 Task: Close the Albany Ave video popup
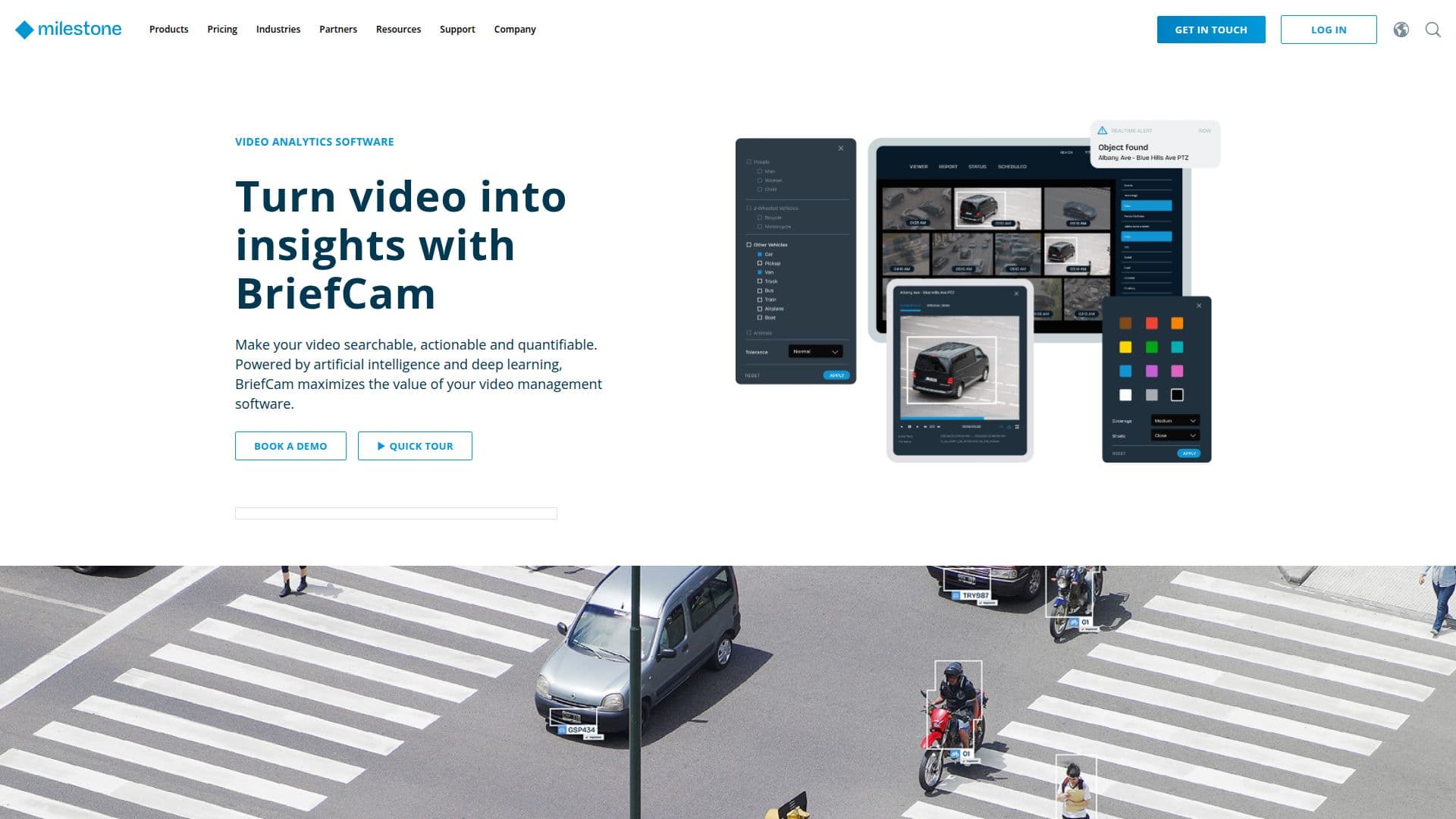pos(1017,293)
